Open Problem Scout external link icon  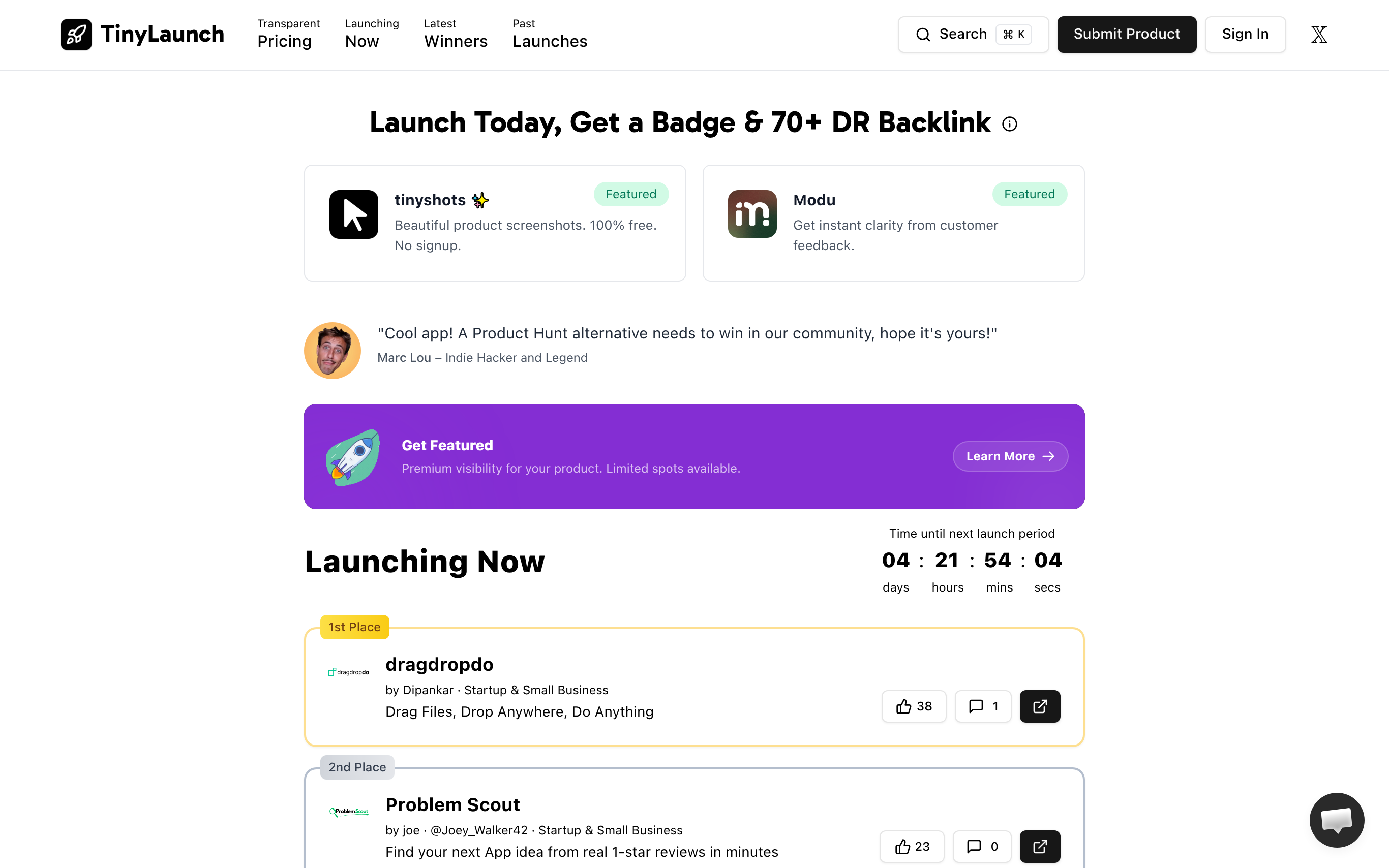[1039, 846]
